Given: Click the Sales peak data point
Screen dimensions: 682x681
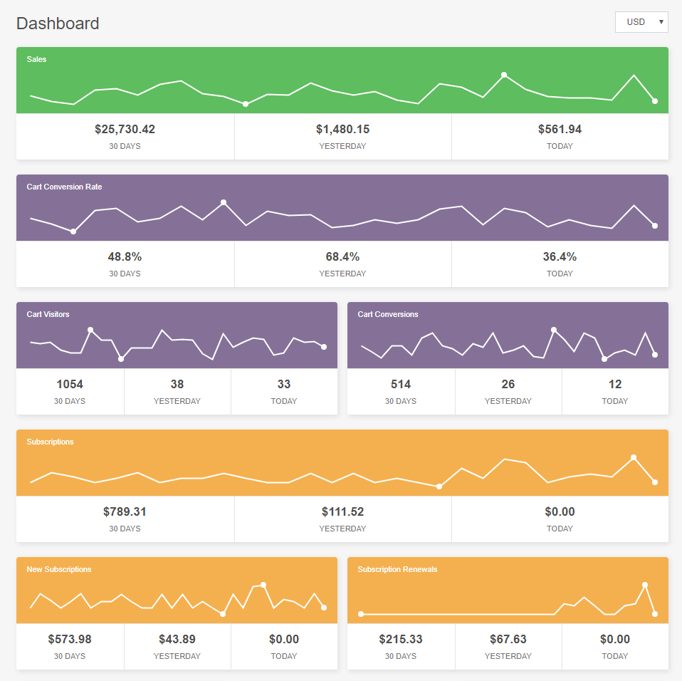Looking at the screenshot, I should coord(504,75).
